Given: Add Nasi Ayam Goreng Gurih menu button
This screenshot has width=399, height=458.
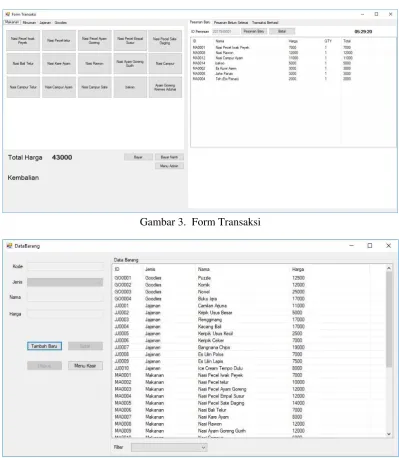Looking at the screenshot, I should (x=130, y=63).
